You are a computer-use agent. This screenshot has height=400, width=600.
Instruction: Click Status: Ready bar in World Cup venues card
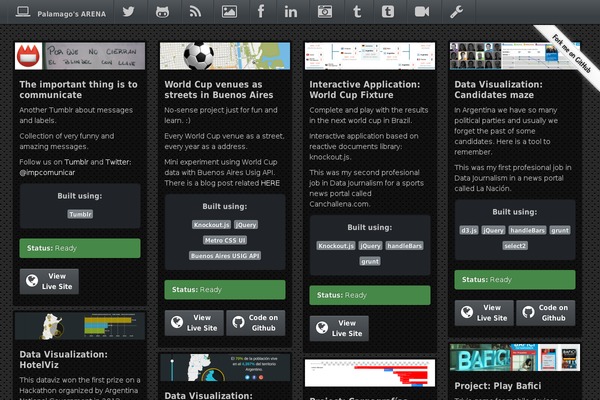point(225,290)
